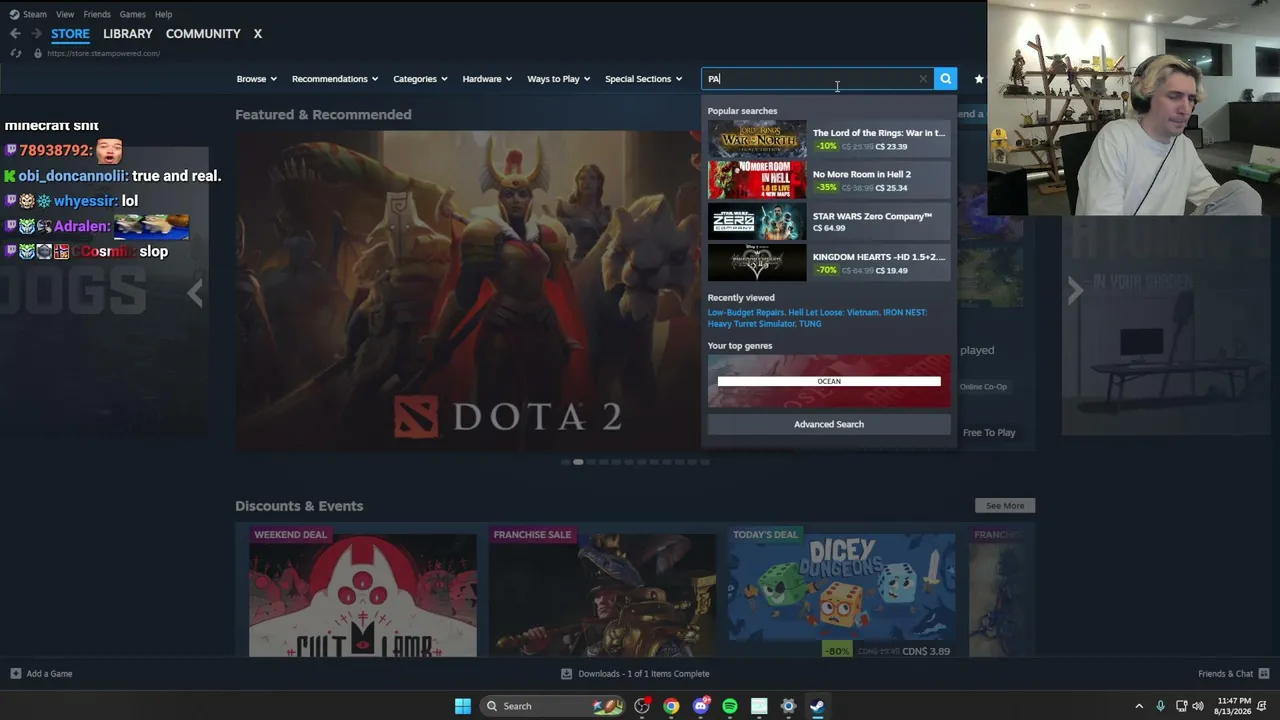This screenshot has height=720, width=1280.
Task: Open Discord from the taskbar
Action: [x=701, y=706]
